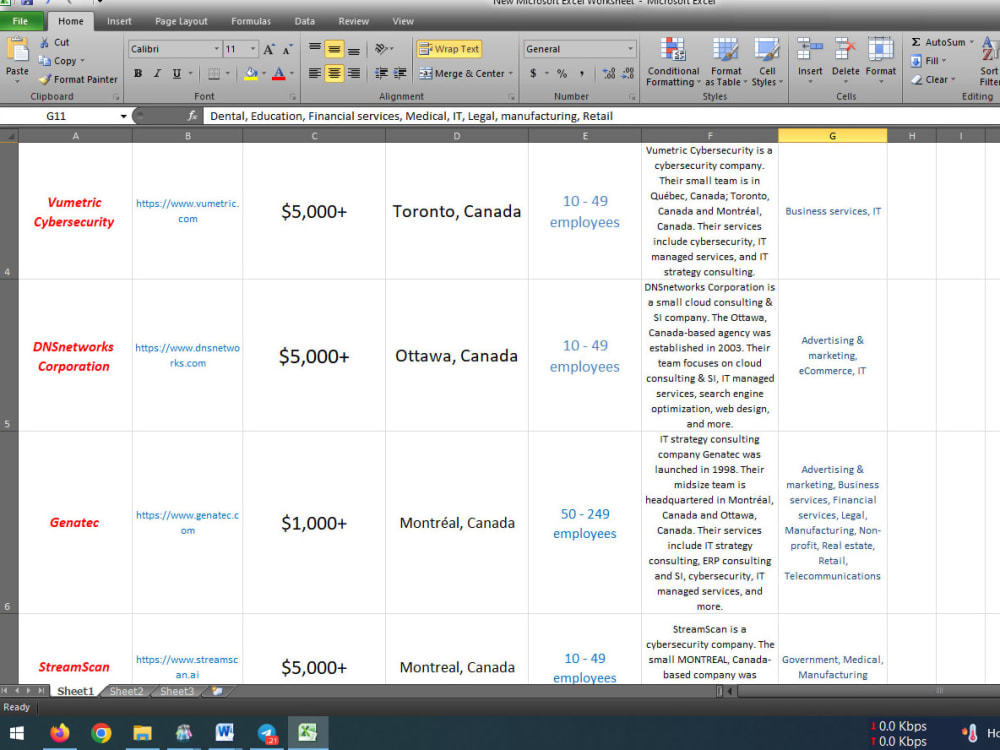
Task: Switch to the Formulas ribbon tab
Action: click(251, 21)
